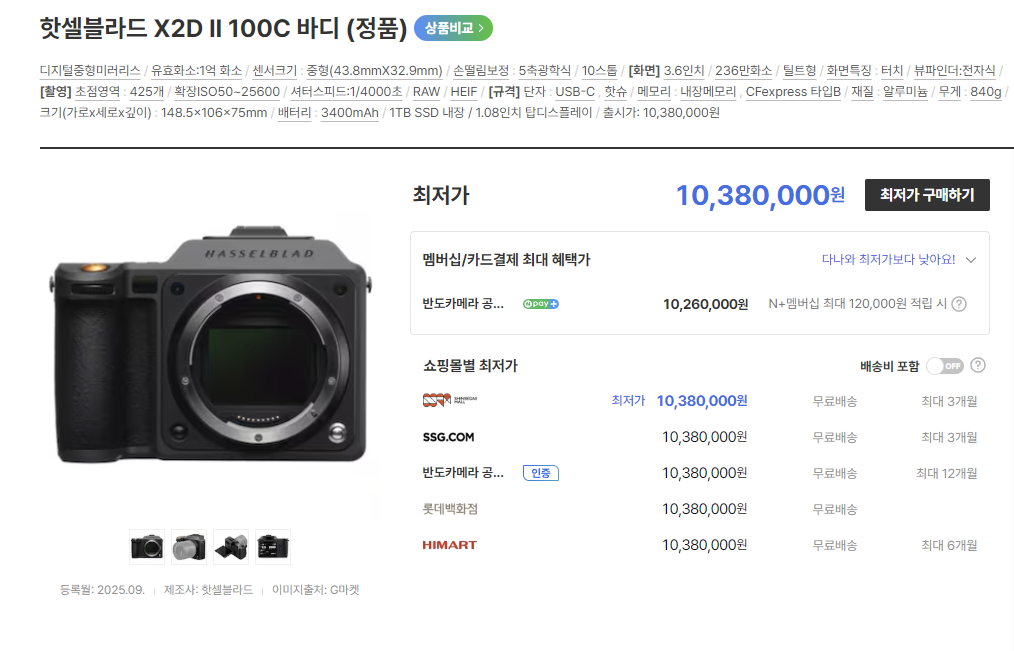Select fourth rear-view camera thumbnail
The width and height of the screenshot is (1014, 651).
click(273, 547)
